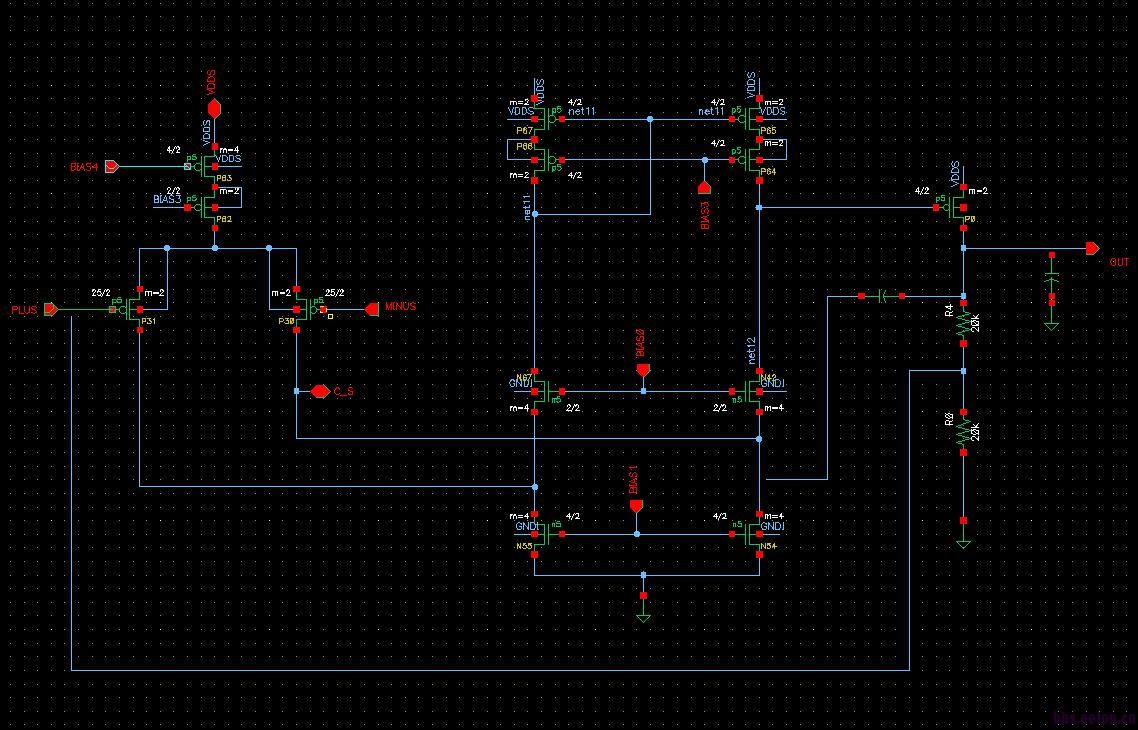Select PMOS transistor P30

click(x=302, y=309)
